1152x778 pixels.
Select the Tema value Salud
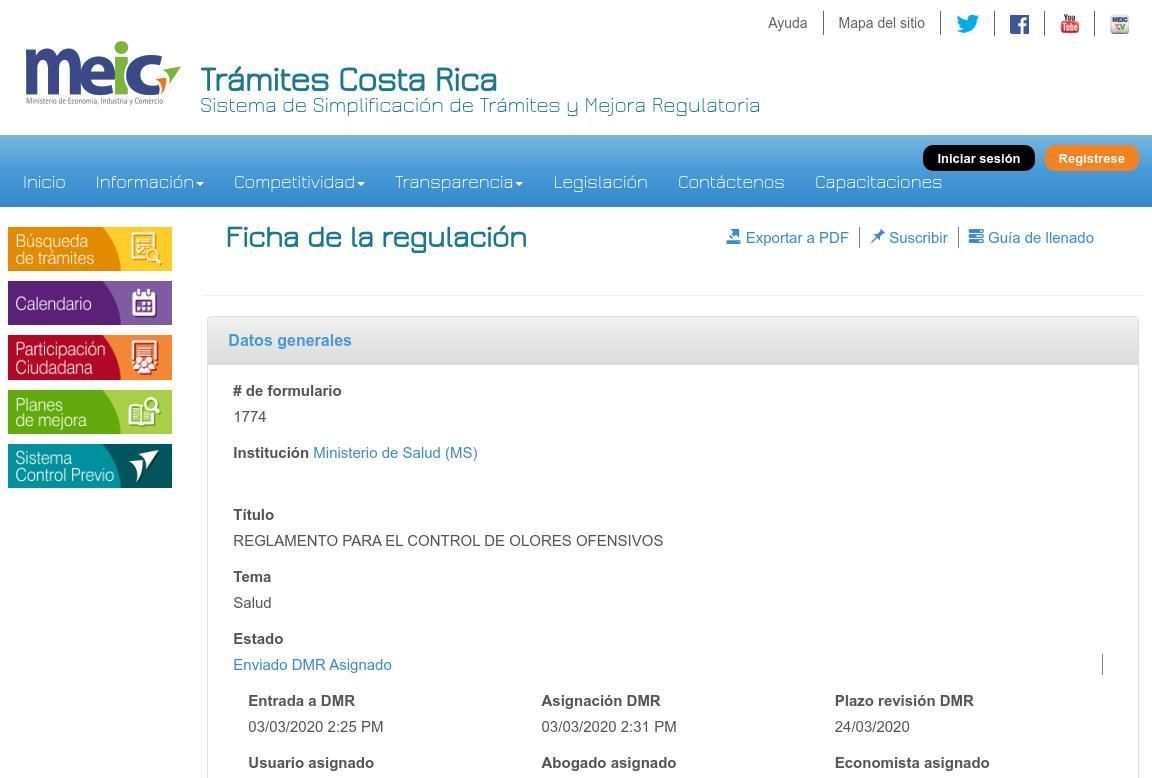(x=252, y=602)
